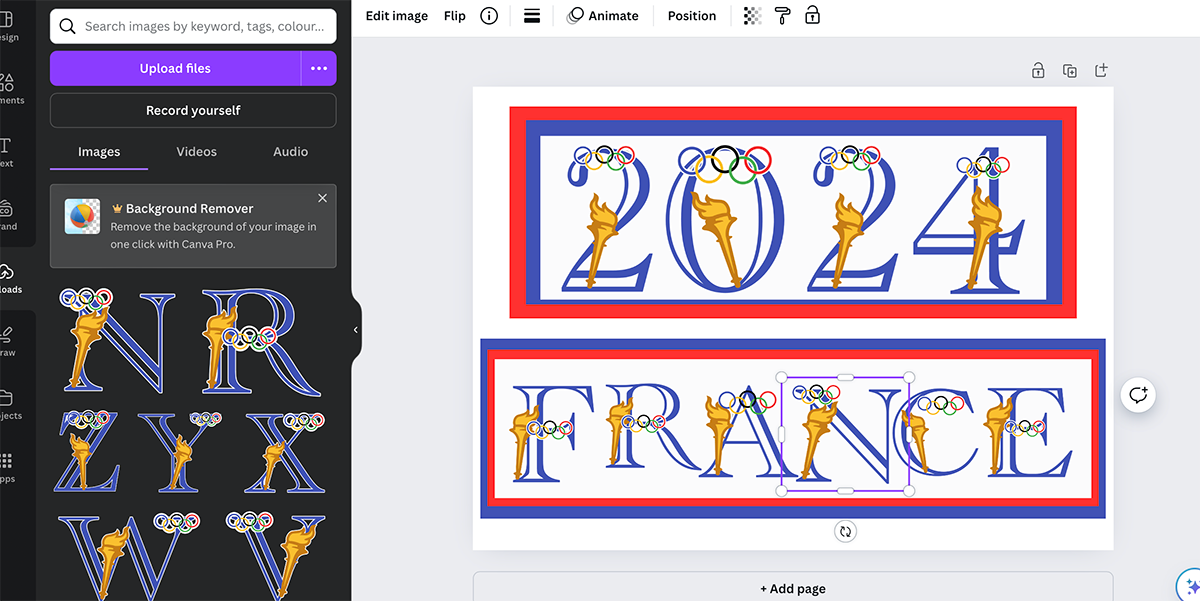Add a new page using the icon above the canvas
1200x601 pixels.
[1101, 71]
